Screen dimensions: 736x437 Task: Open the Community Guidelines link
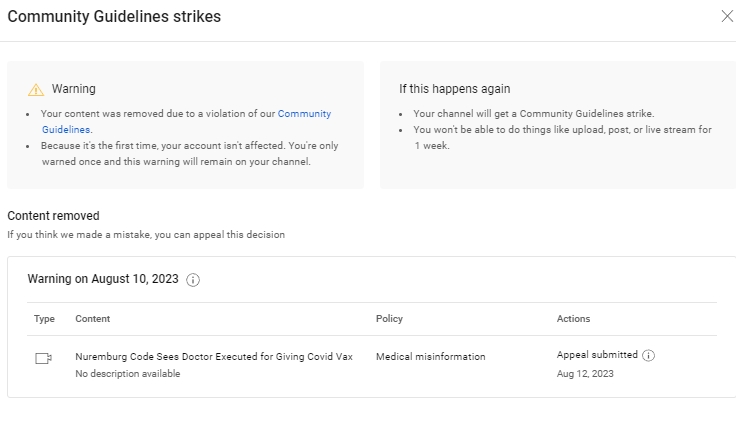[x=304, y=114]
